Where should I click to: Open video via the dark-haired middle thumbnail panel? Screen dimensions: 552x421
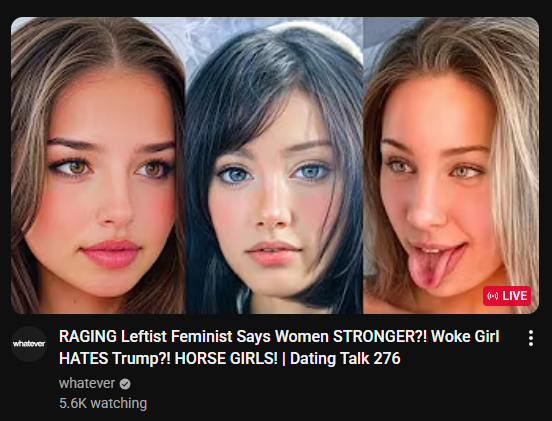point(274,165)
